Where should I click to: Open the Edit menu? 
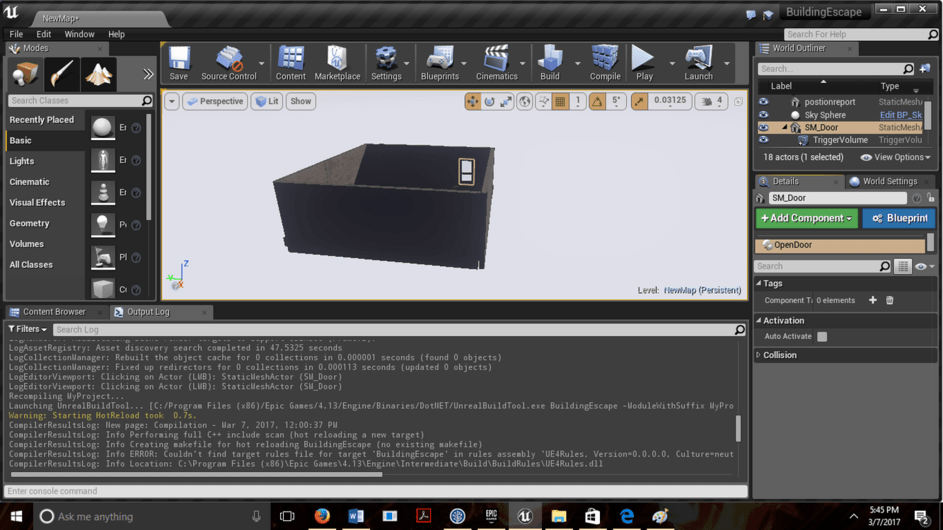pyautogui.click(x=43, y=34)
